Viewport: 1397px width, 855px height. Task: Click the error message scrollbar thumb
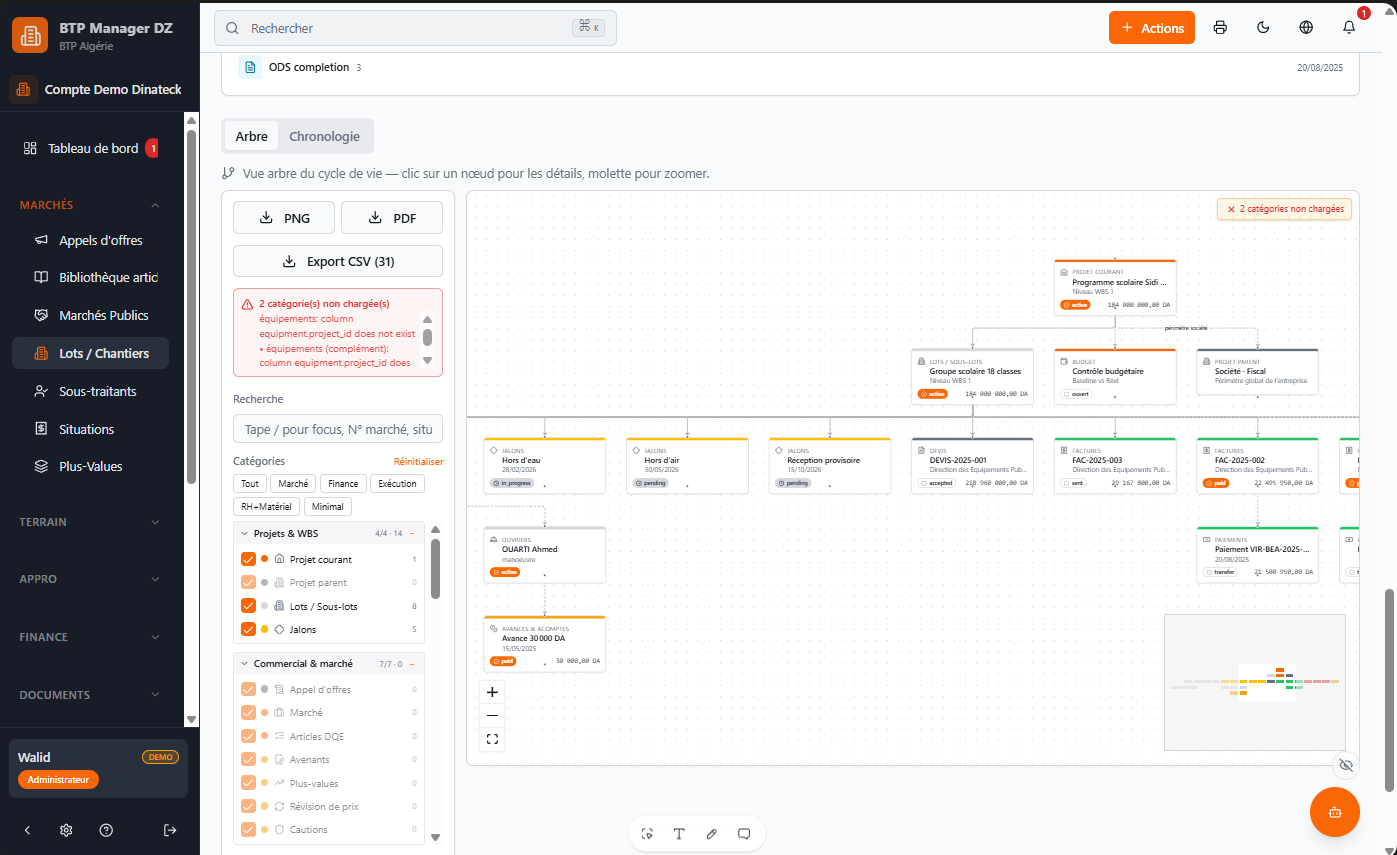427,337
